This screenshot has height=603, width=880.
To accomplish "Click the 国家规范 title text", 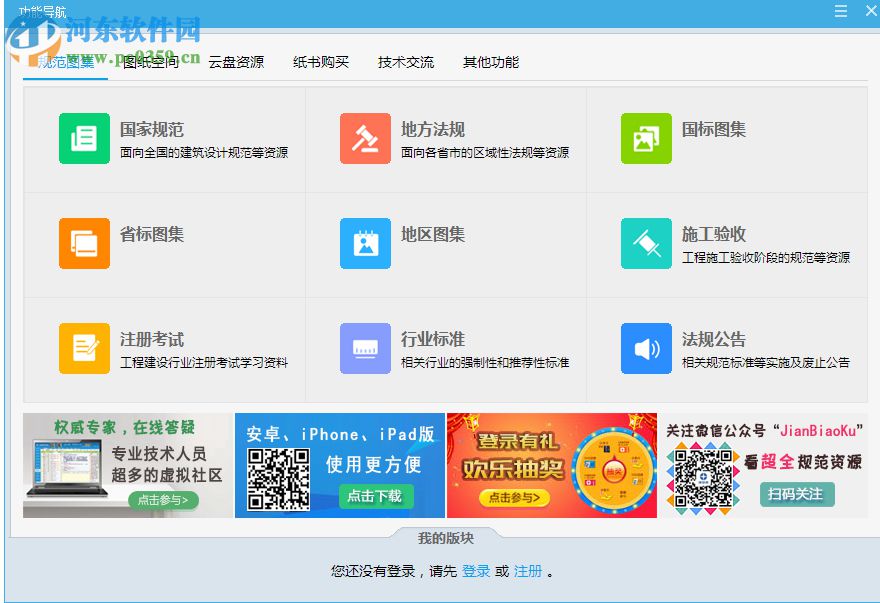I will 152,130.
